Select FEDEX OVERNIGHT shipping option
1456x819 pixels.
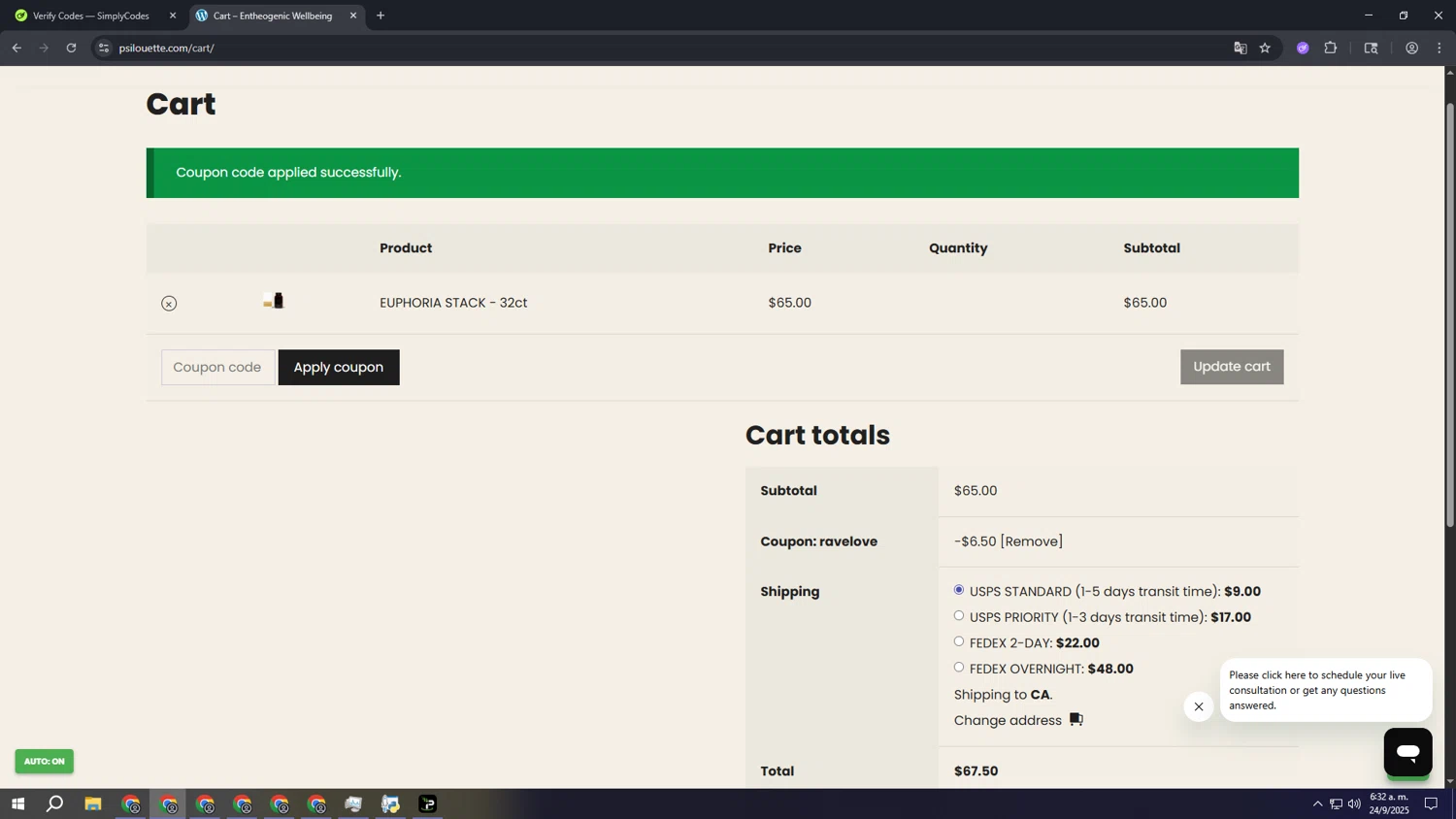[x=959, y=668]
